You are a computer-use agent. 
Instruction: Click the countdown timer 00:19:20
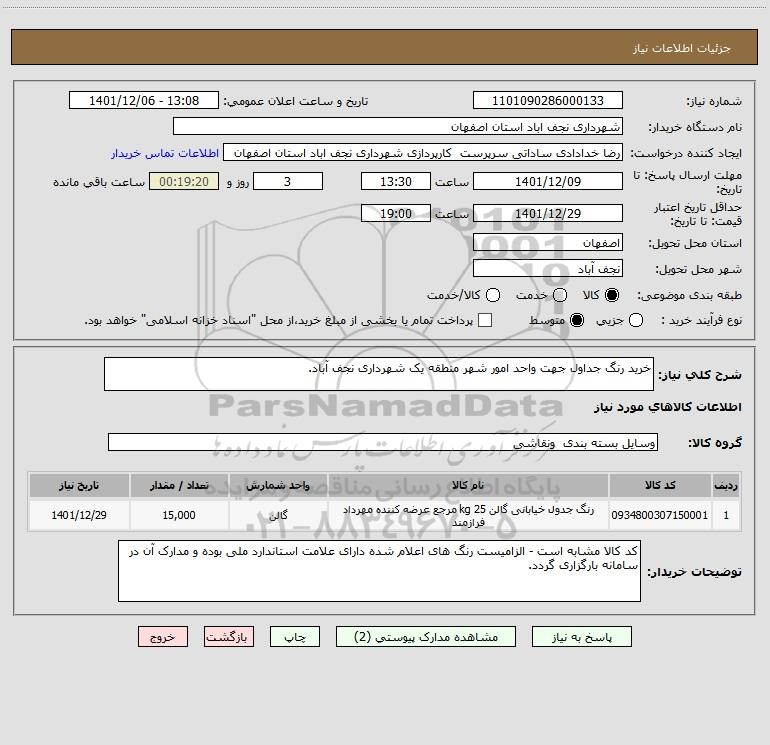click(x=184, y=182)
